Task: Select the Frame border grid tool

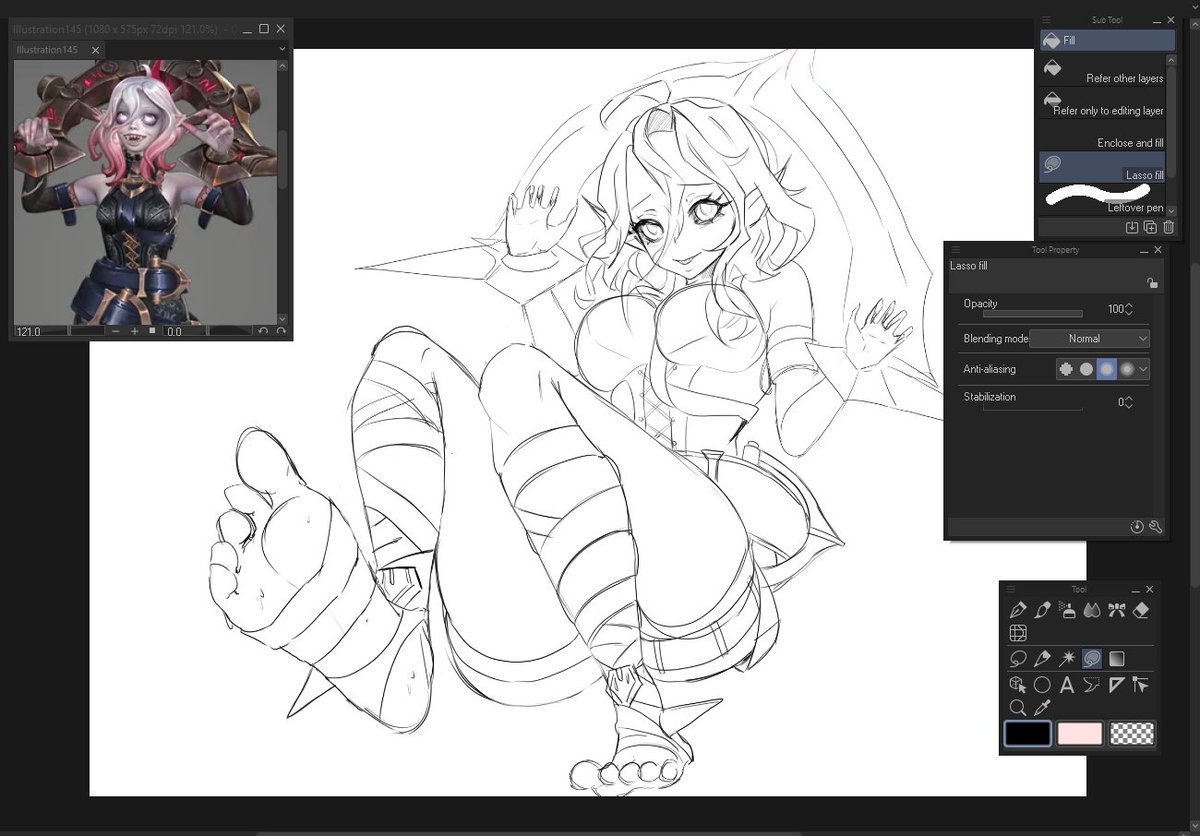Action: (x=1018, y=633)
